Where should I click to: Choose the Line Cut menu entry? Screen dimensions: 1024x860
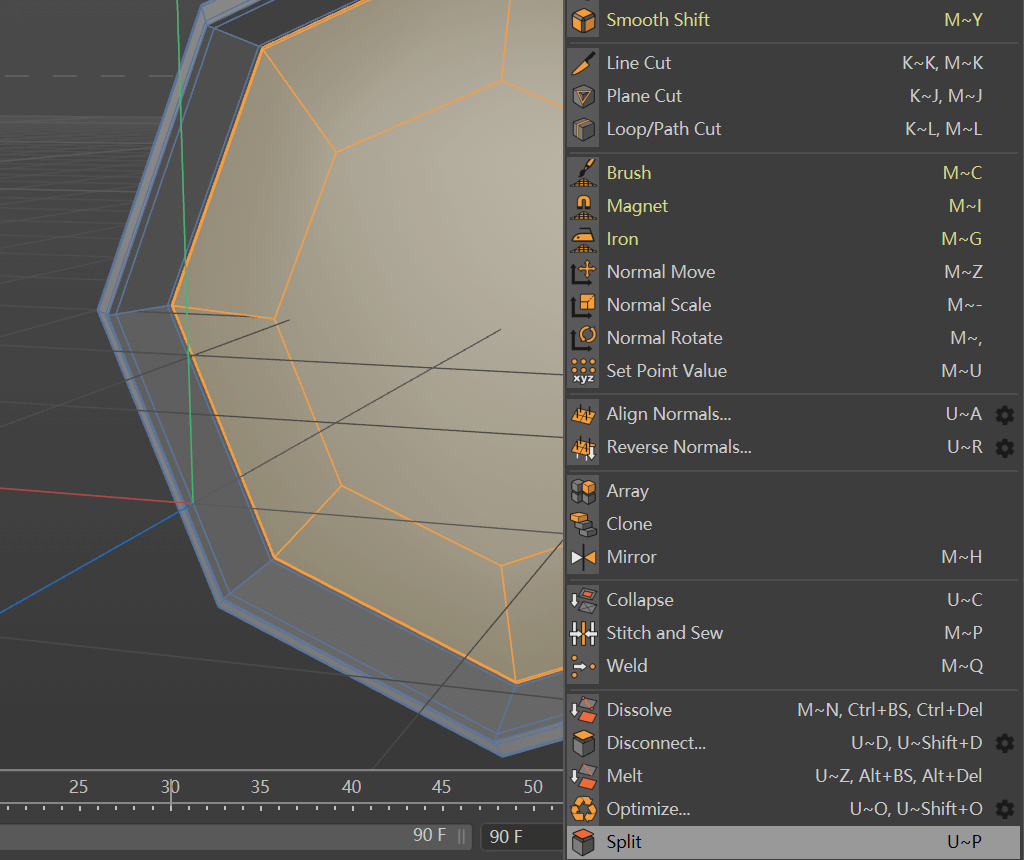click(793, 63)
